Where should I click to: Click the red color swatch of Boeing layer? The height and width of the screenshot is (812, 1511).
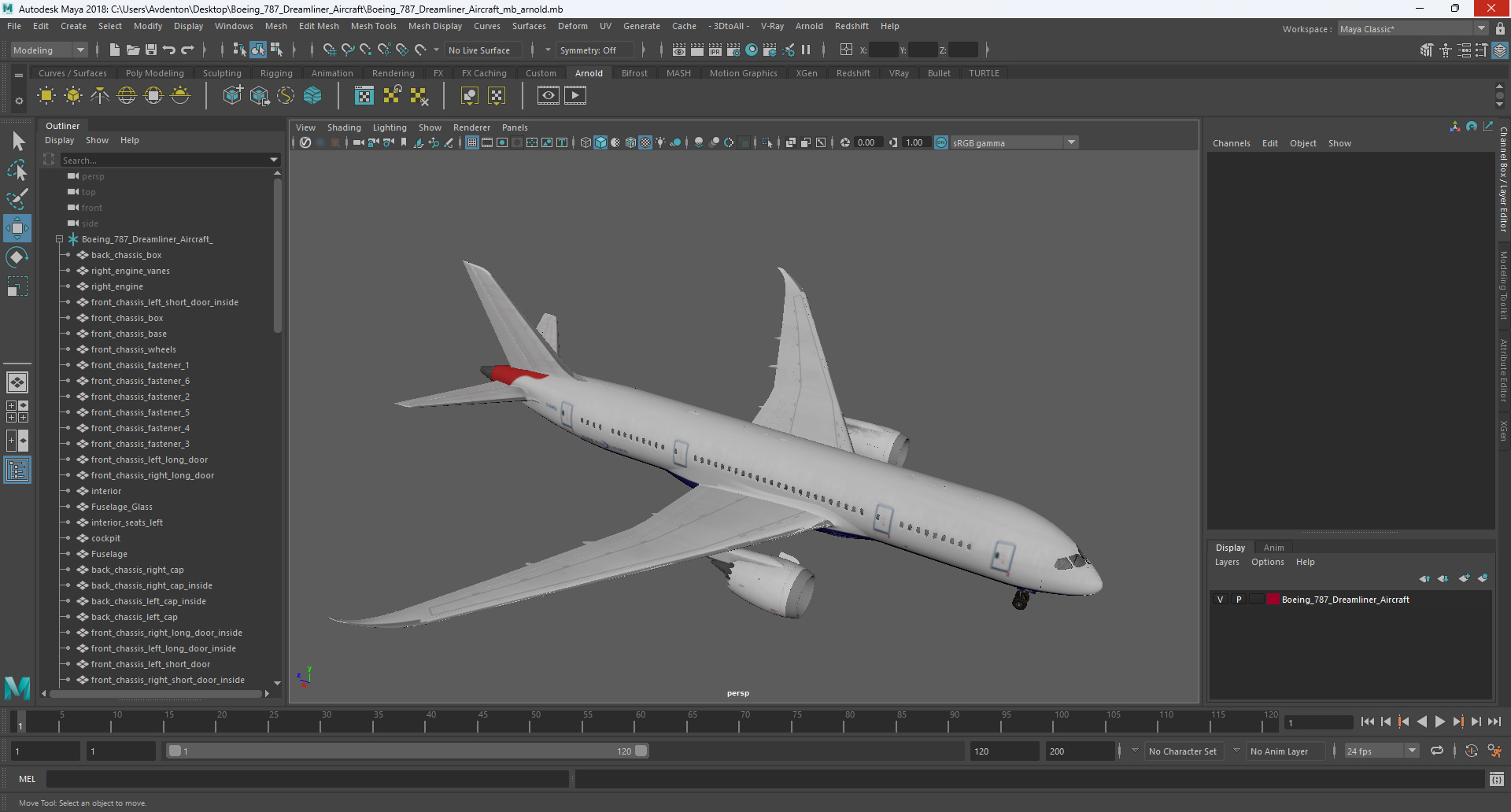tap(1273, 600)
